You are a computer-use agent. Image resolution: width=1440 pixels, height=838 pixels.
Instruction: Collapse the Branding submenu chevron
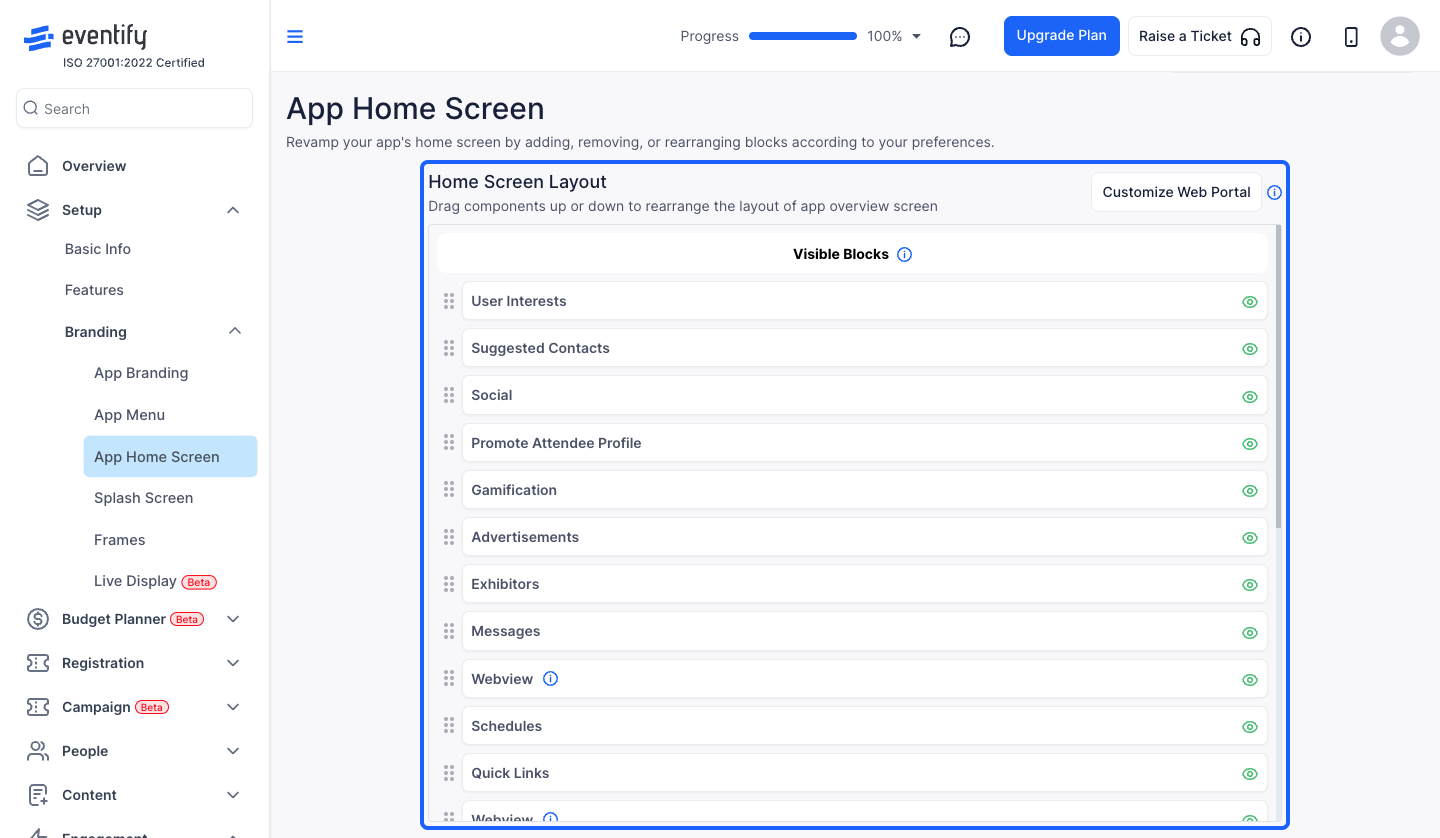(x=235, y=331)
